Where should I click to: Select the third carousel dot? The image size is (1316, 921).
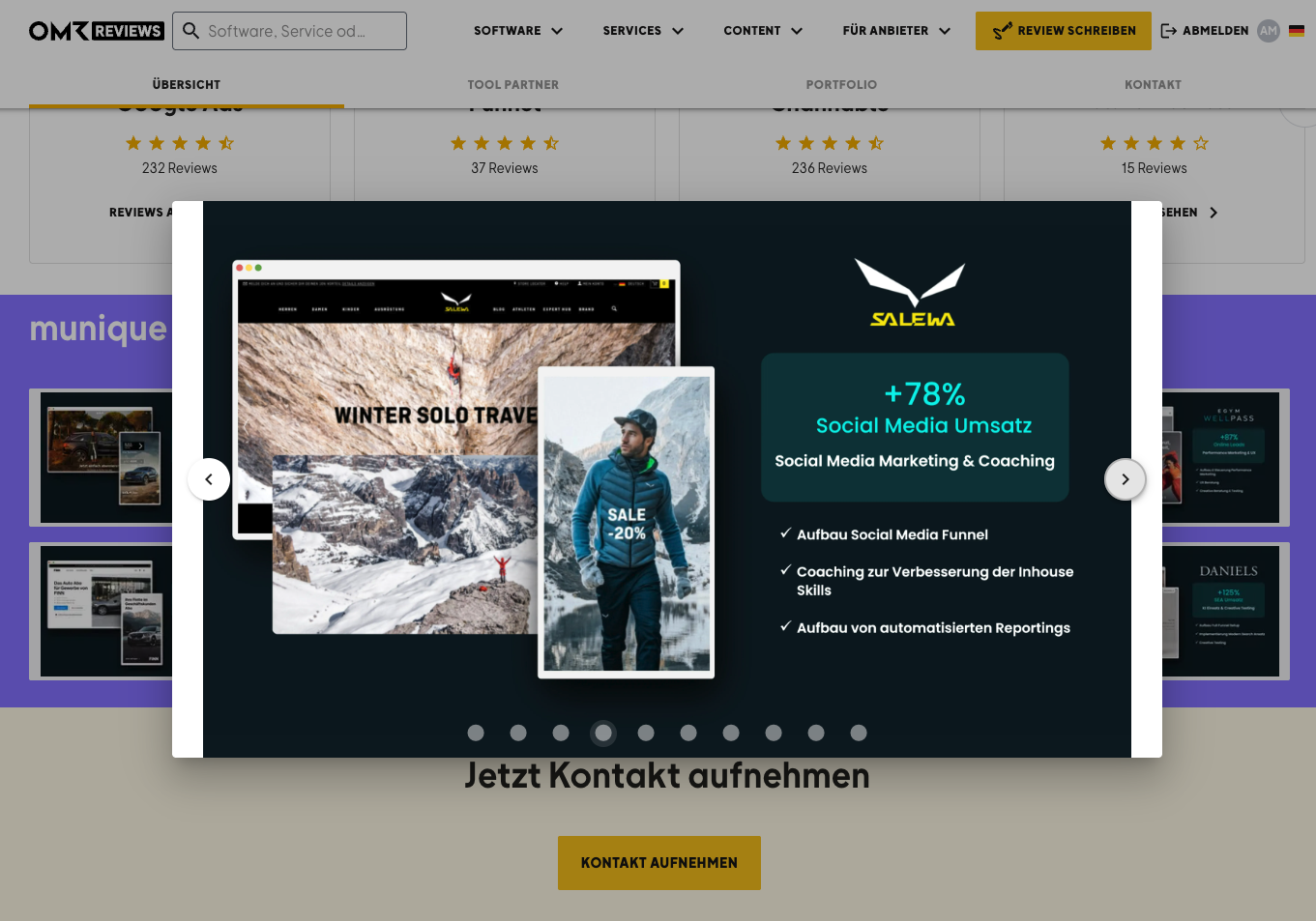click(561, 733)
